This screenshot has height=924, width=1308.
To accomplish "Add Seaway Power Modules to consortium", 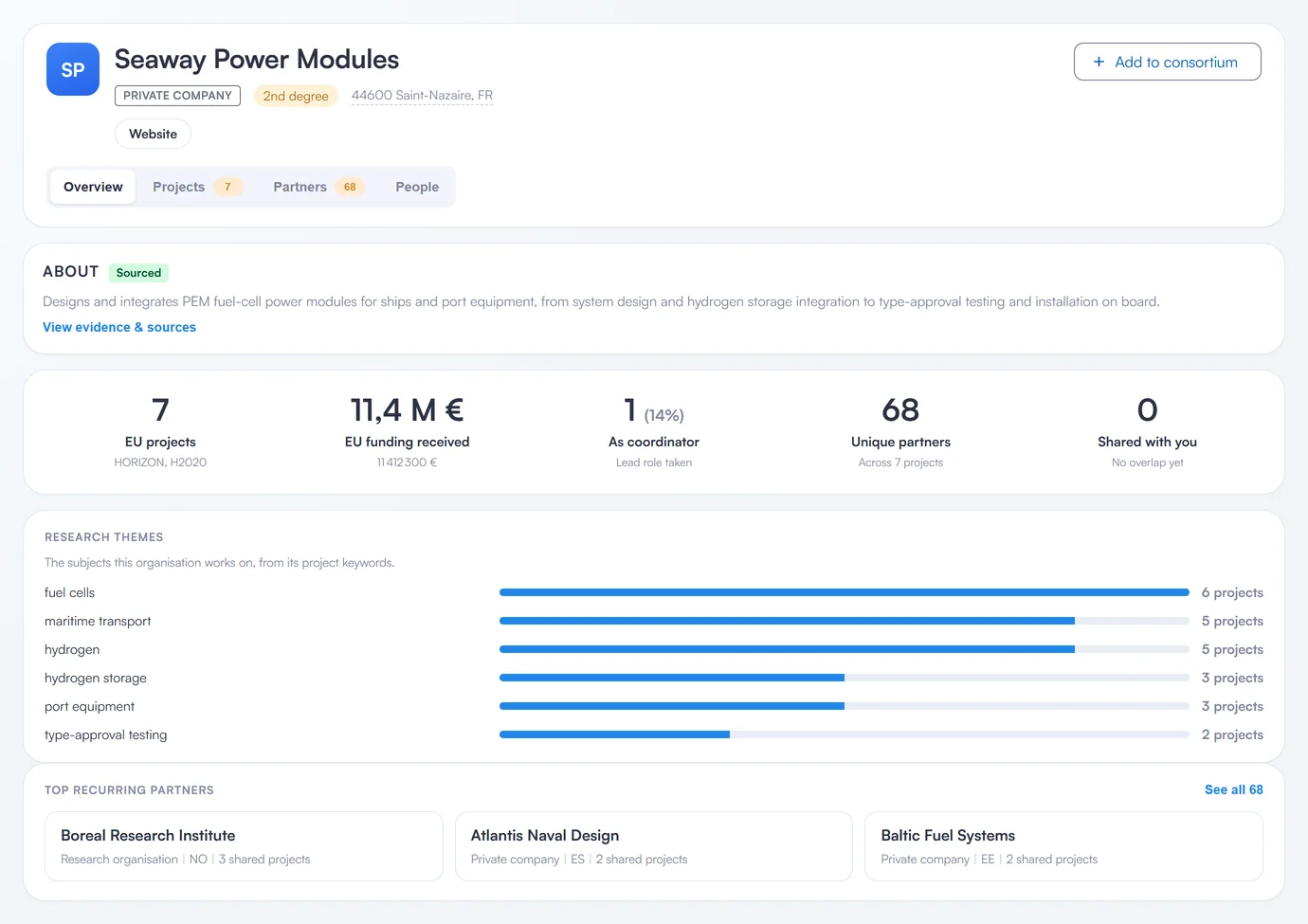I will point(1167,62).
